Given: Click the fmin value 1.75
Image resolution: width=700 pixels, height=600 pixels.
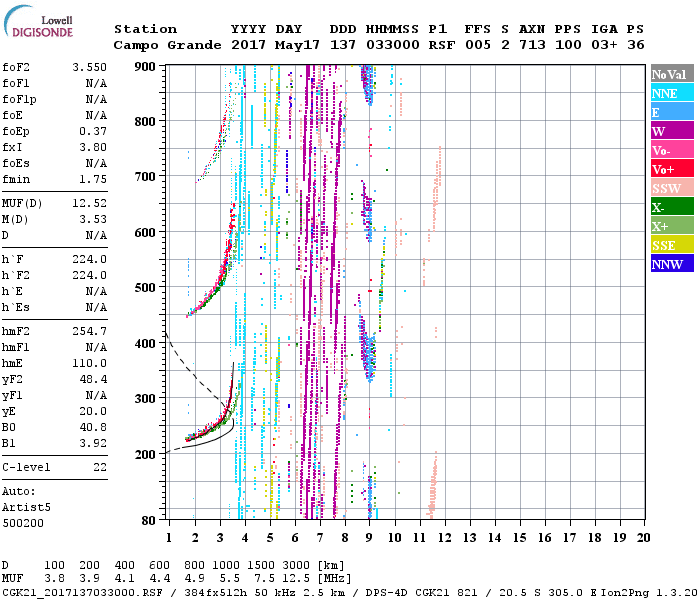Looking at the screenshot, I should [x=93, y=179].
